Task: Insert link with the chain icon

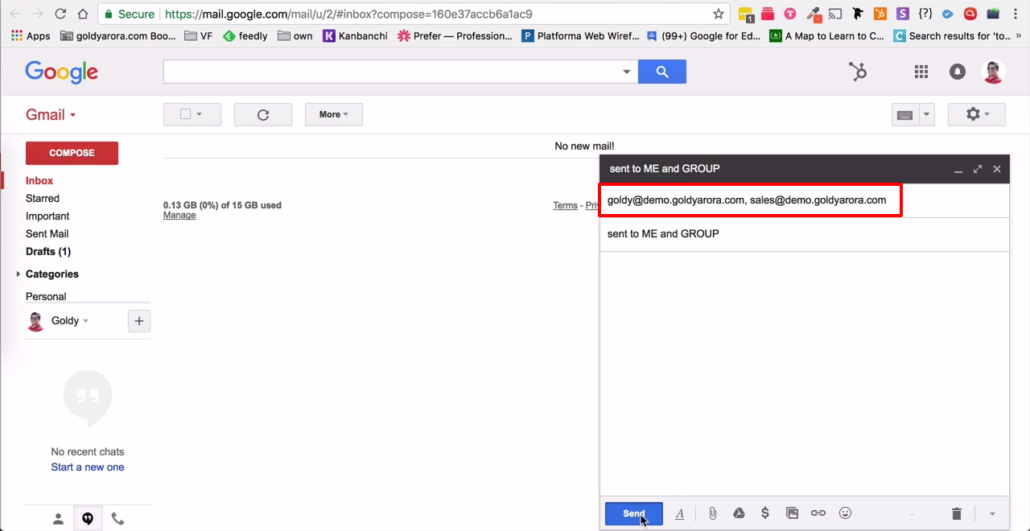Action: pyautogui.click(x=818, y=513)
